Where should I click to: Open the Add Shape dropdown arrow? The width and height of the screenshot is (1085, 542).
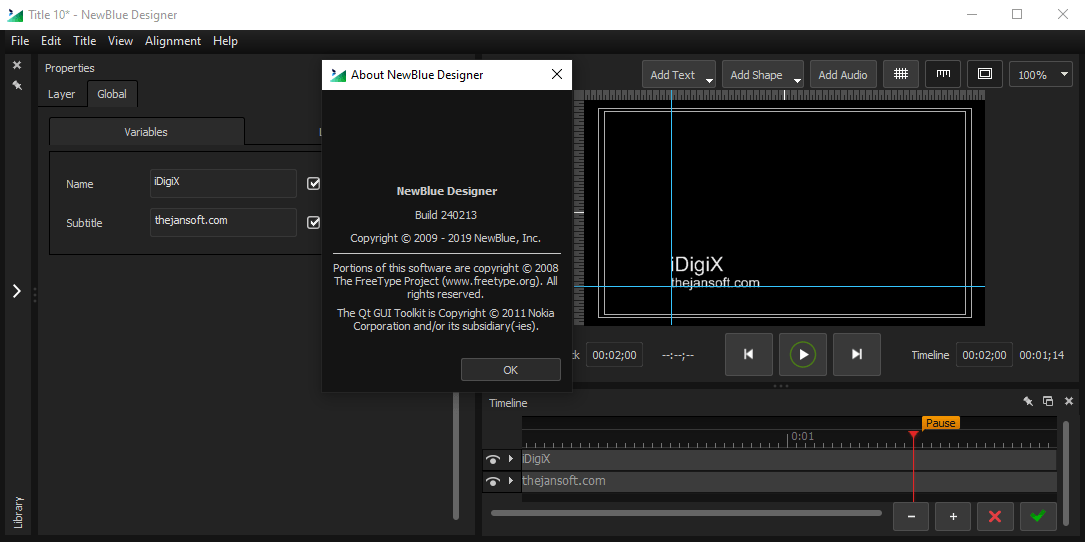tap(797, 81)
